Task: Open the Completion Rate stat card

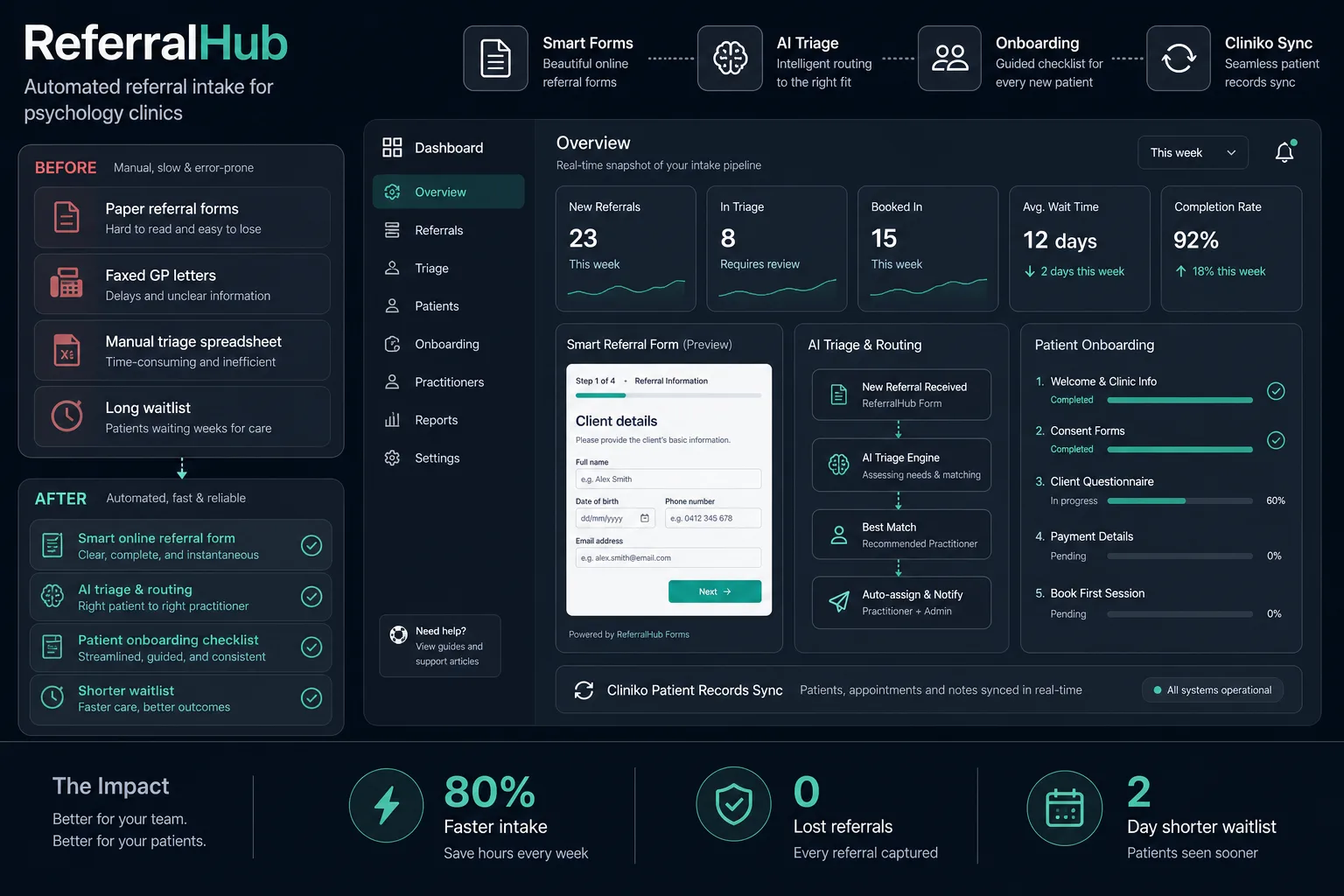Action: coord(1231,248)
